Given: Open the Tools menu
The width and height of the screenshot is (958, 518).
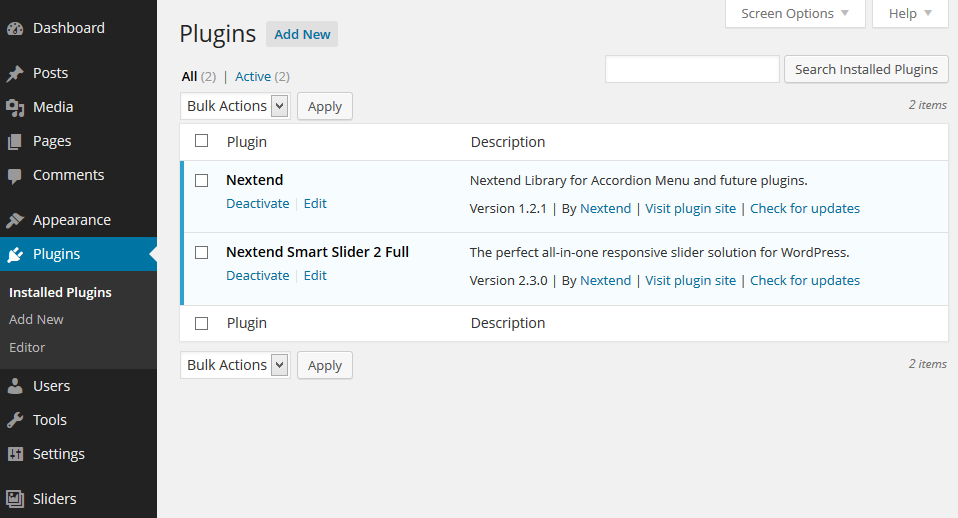Looking at the screenshot, I should (x=49, y=420).
